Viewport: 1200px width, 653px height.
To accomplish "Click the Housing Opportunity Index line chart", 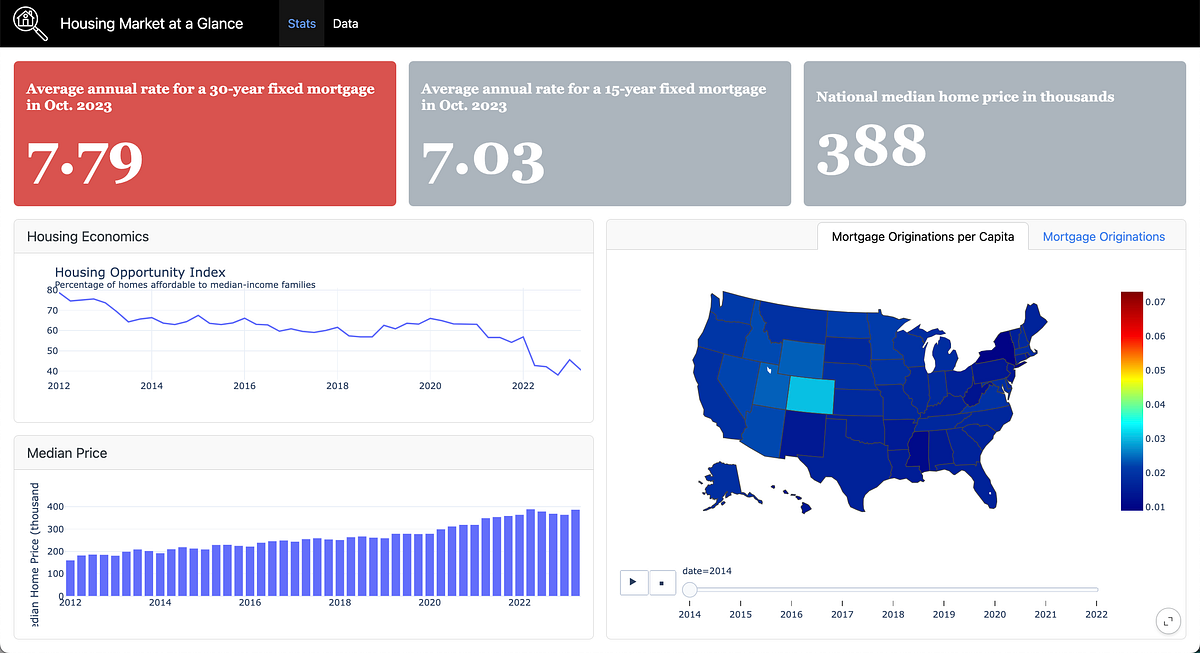I will pos(300,325).
